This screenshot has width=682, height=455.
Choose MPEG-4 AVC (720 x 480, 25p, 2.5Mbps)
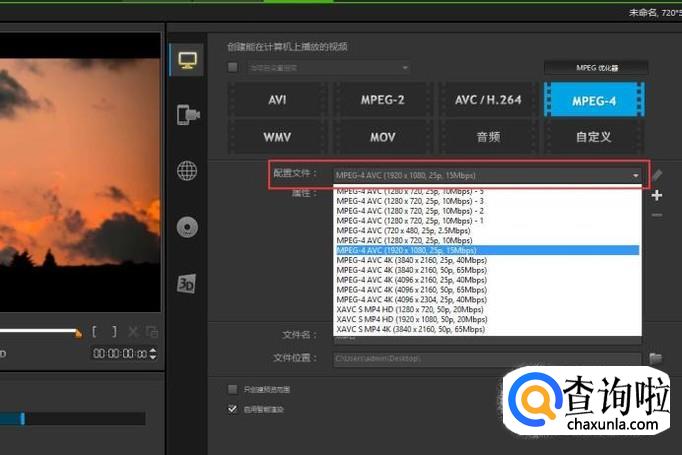pyautogui.click(x=488, y=231)
